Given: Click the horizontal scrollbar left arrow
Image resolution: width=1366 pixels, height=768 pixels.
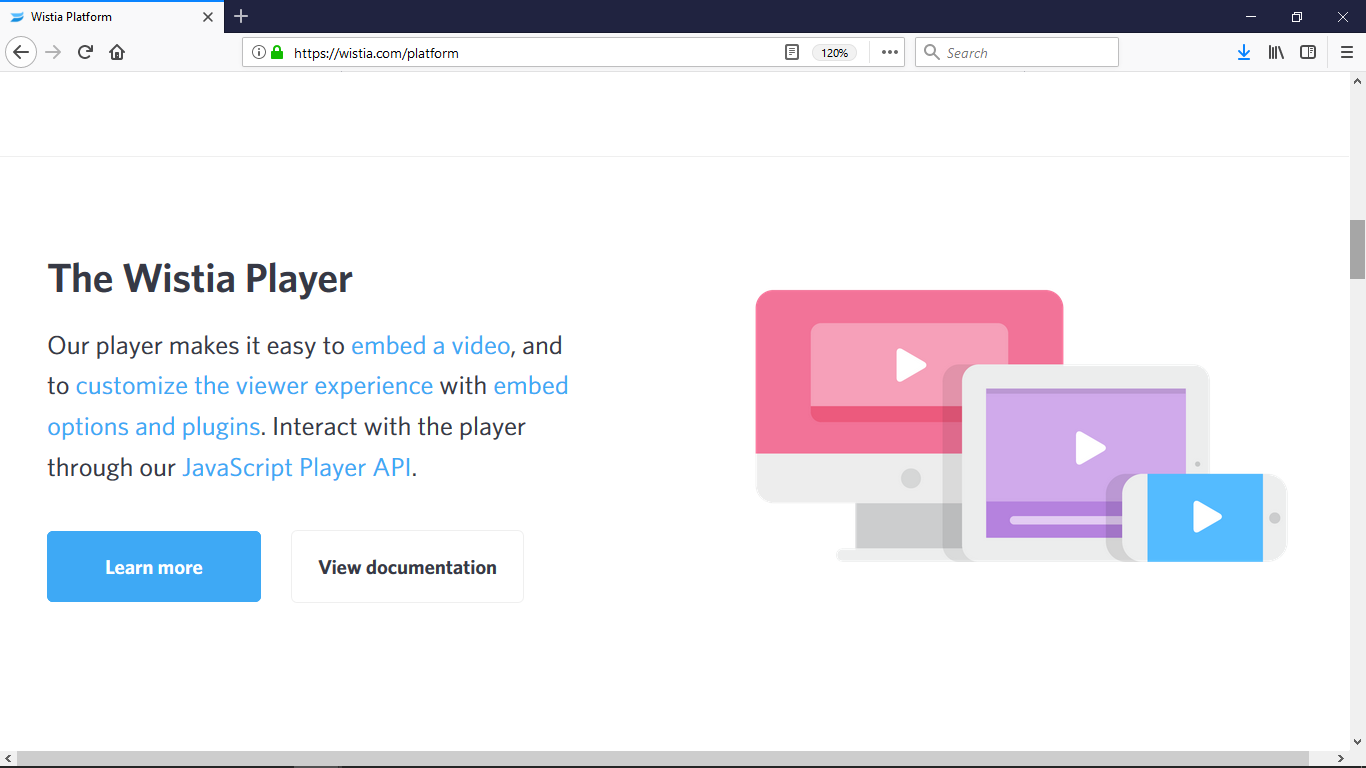Looking at the screenshot, I should tap(8, 759).
